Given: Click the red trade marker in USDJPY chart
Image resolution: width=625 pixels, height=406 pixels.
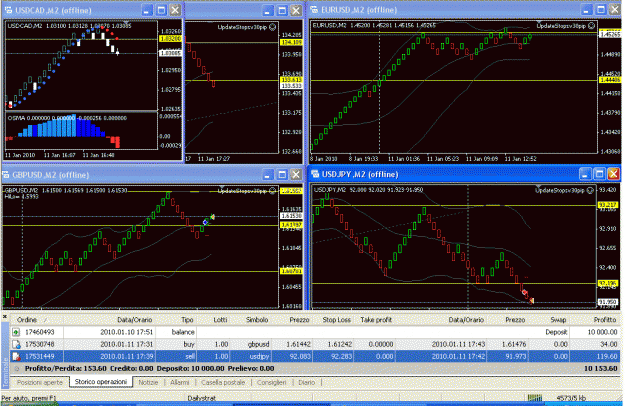Looking at the screenshot, I should click(x=524, y=292).
